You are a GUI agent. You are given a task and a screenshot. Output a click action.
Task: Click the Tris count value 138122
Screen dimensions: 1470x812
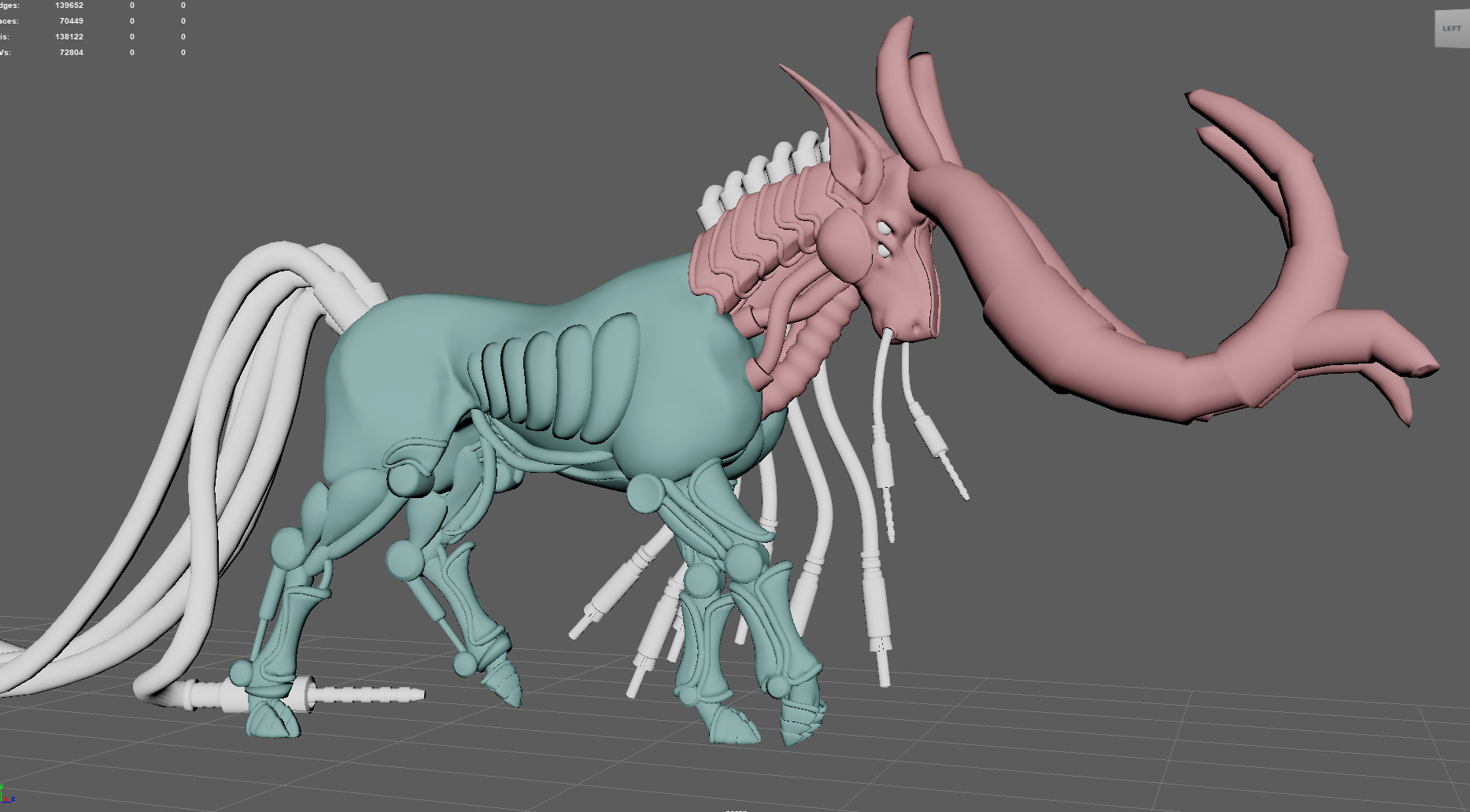(x=69, y=37)
